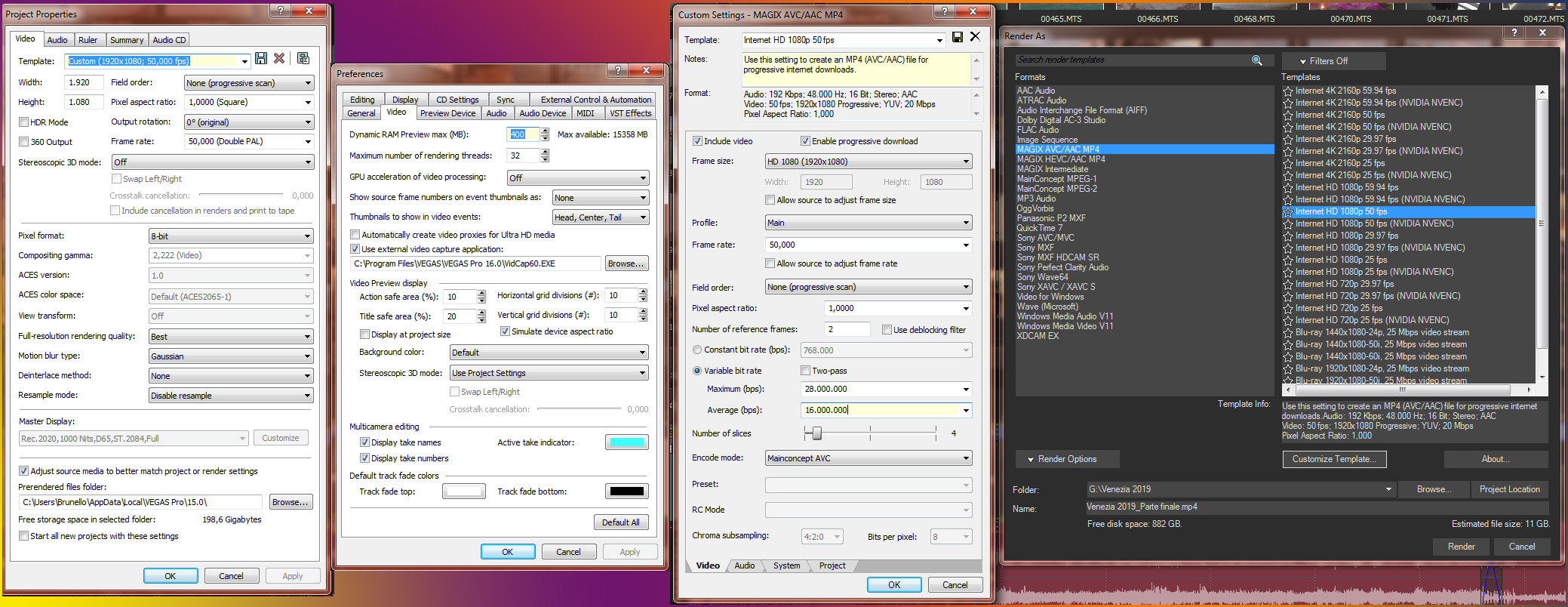Star Blu-ray 1440x1080-24p template
Screen dimensions: 1568x607
click(x=1288, y=332)
